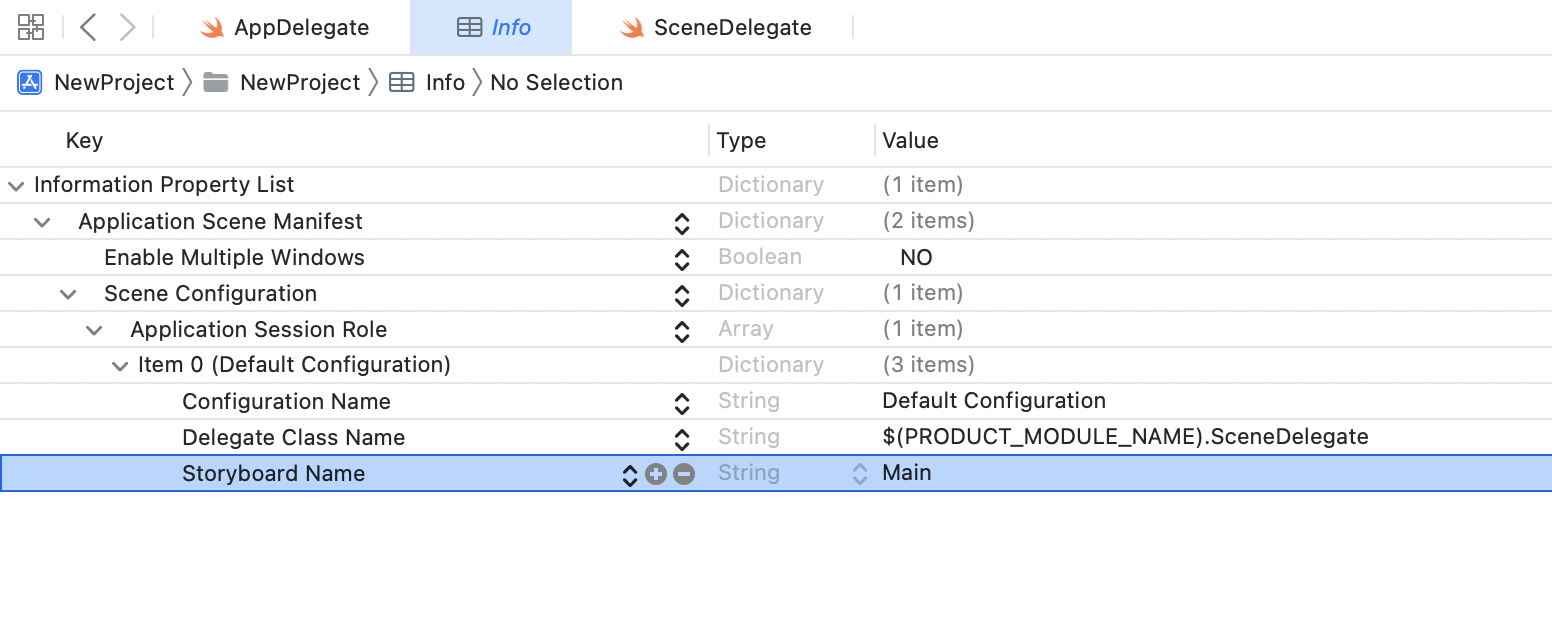Click the NewProject folder icon in breadcrumb
Image resolution: width=1552 pixels, height=620 pixels.
click(x=215, y=83)
